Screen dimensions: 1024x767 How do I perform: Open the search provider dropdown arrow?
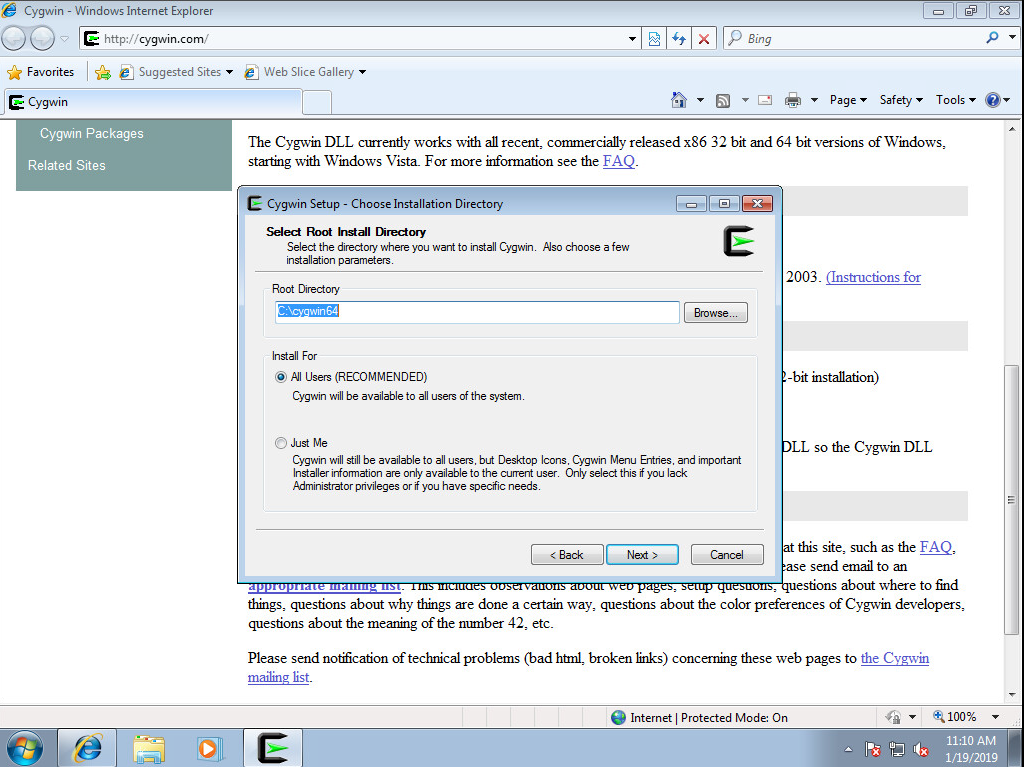point(1012,38)
